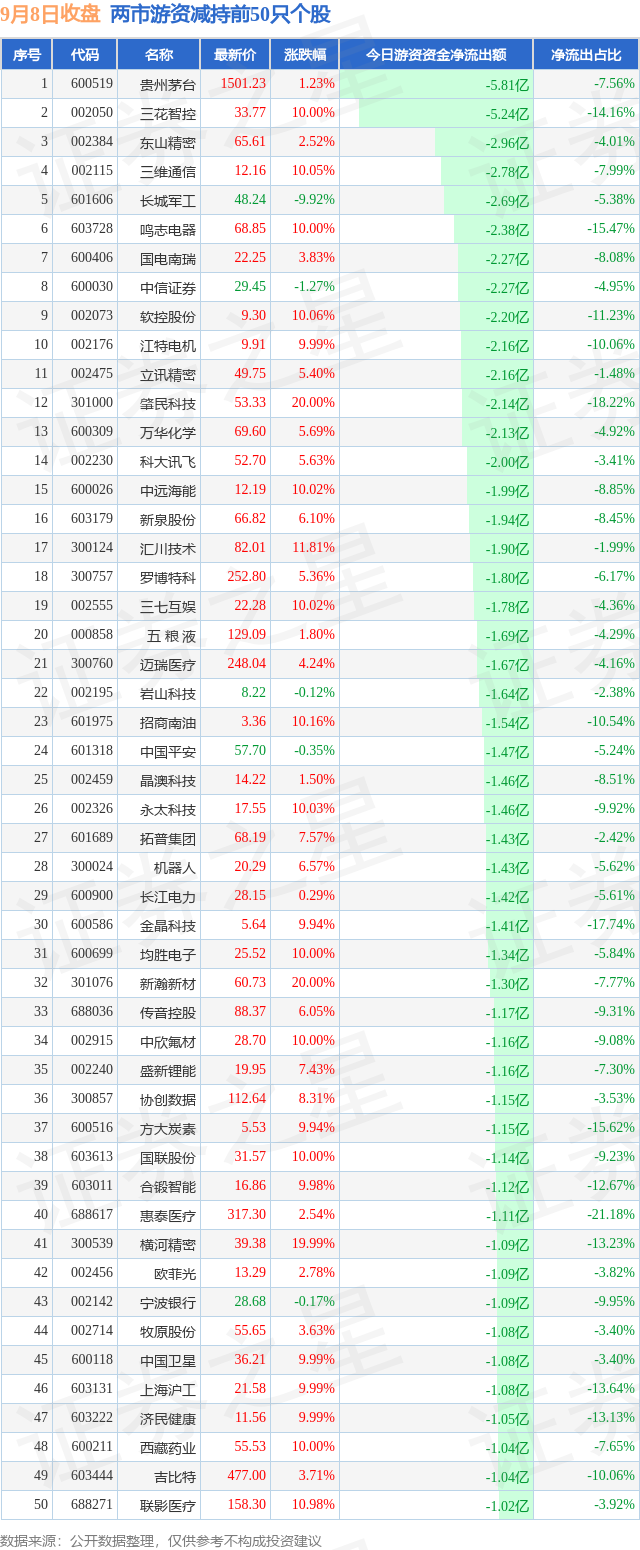Click the 代码 column header
Viewport: 640px width, 1550px height.
[x=85, y=55]
